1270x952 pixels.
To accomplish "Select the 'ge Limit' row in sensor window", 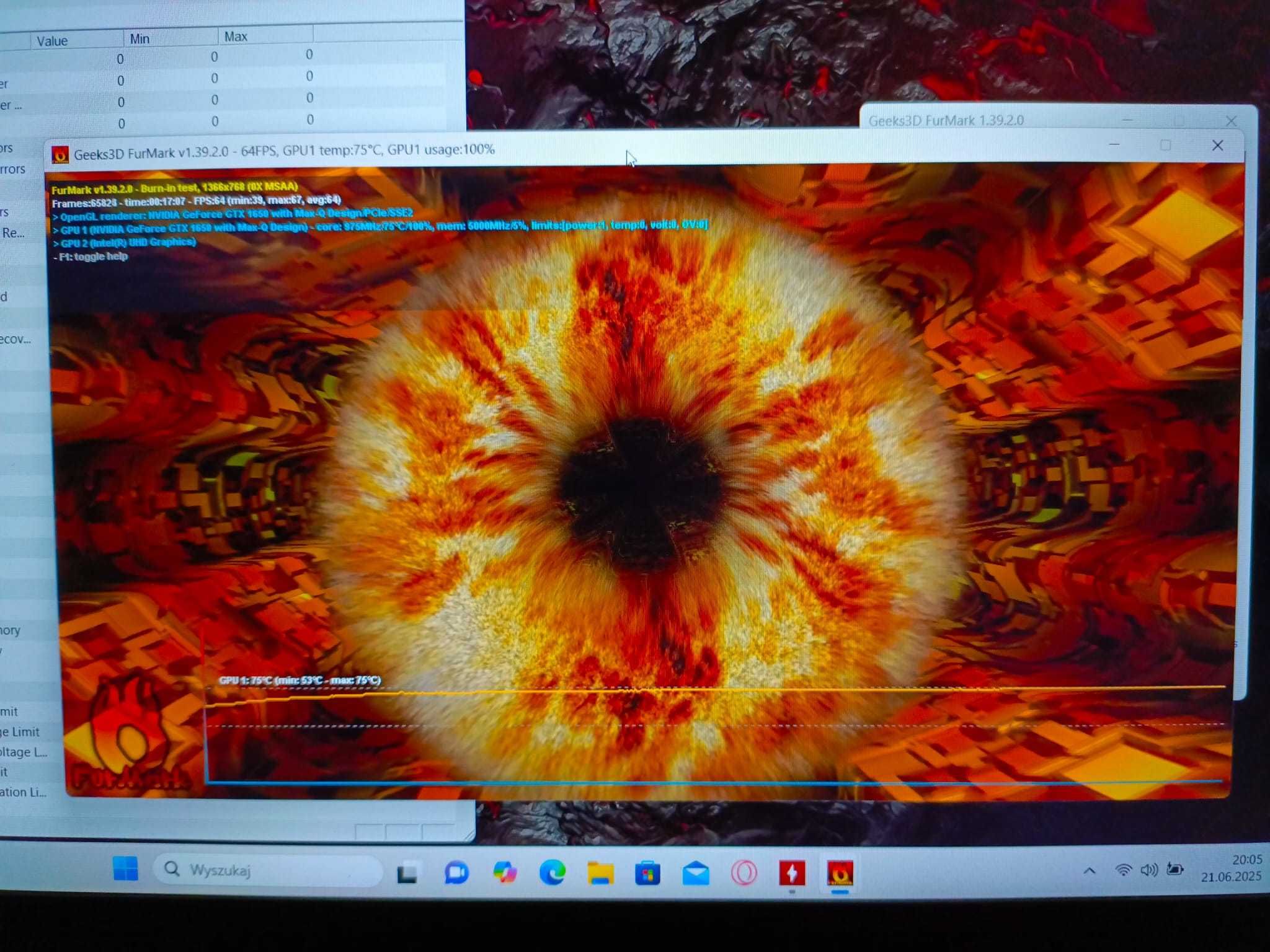I will (x=20, y=732).
